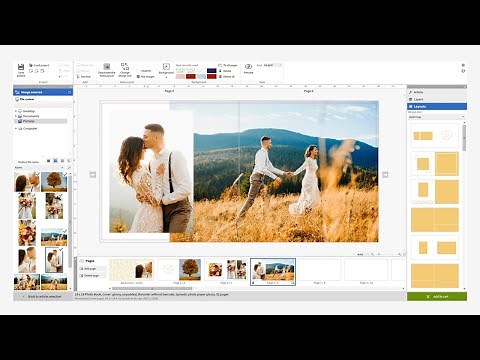Click refresh icon in Image sources header
480x360 pixels.
click(69, 92)
